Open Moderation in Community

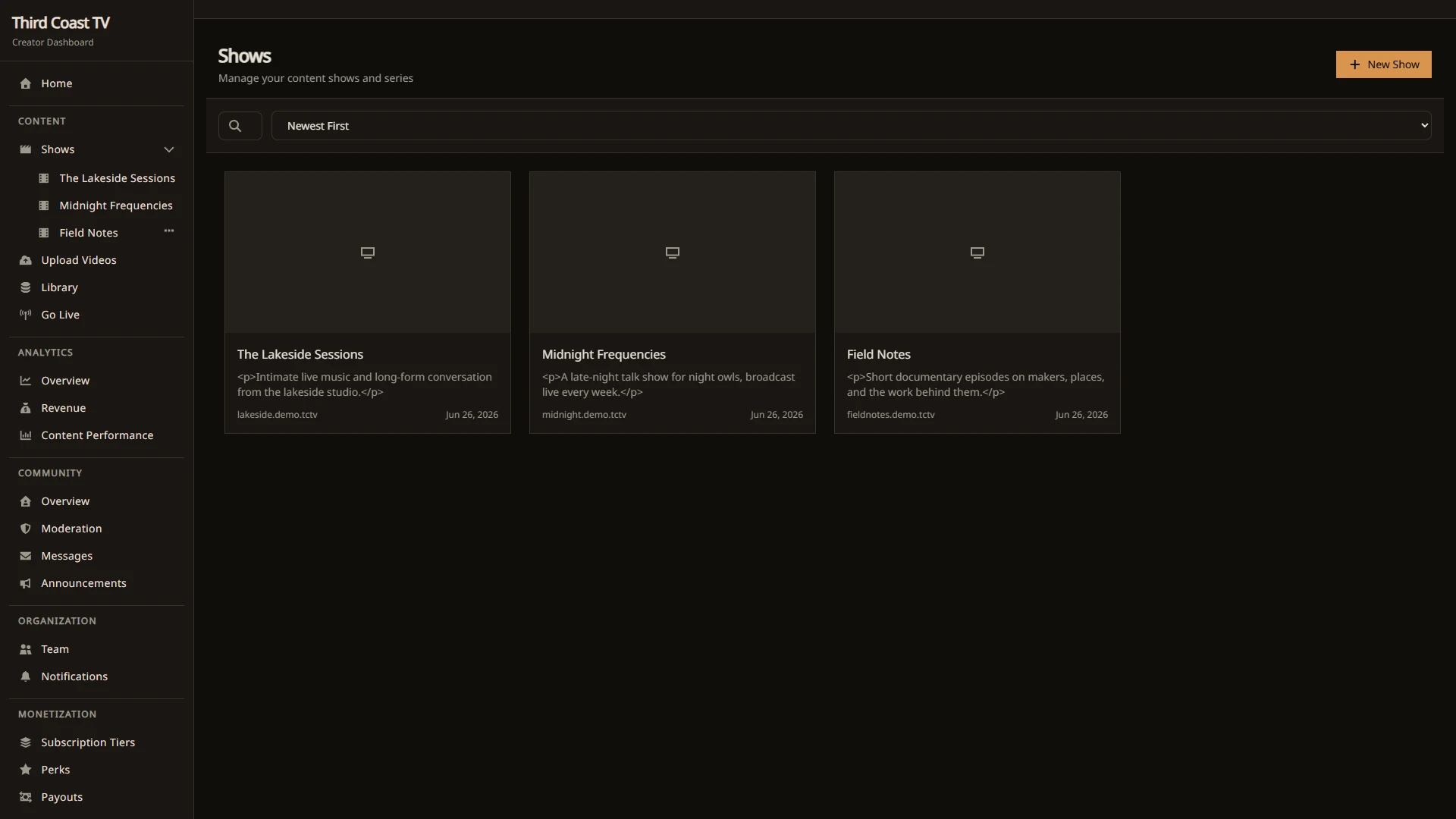pos(96,529)
